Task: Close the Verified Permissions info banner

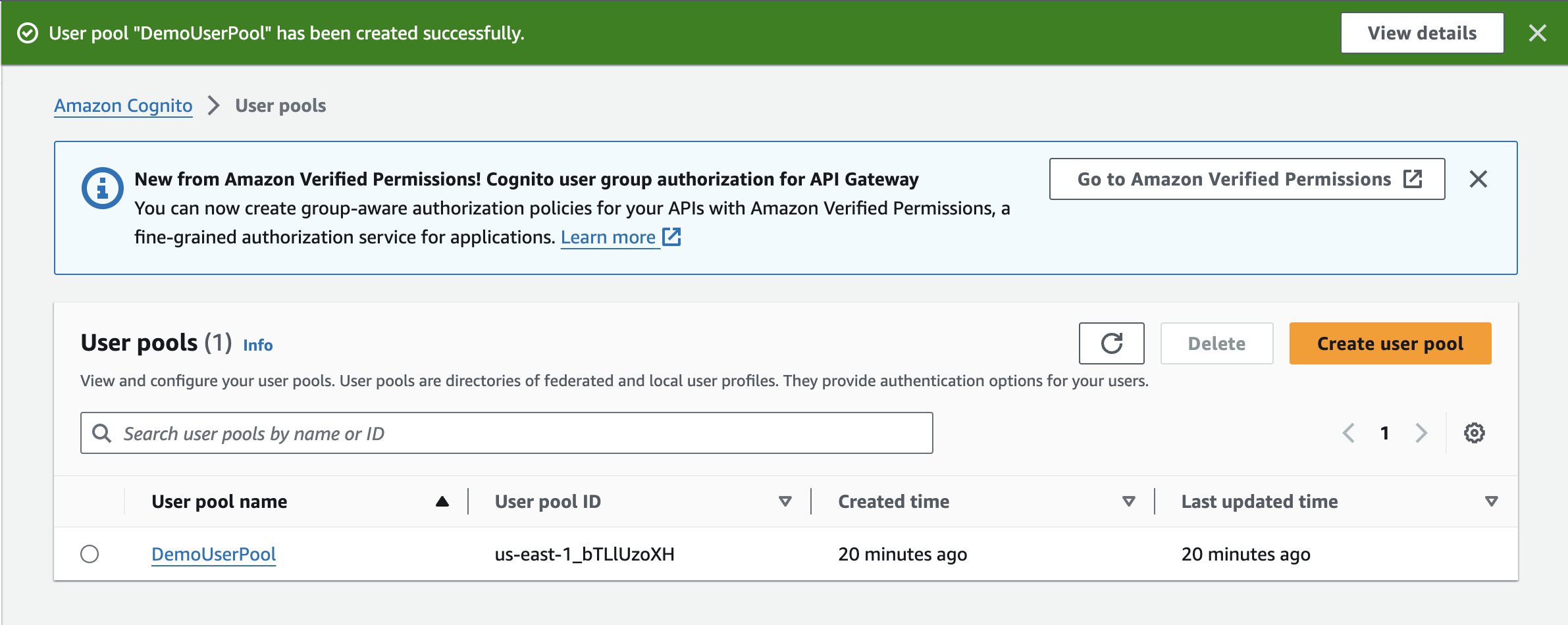Action: pos(1478,179)
